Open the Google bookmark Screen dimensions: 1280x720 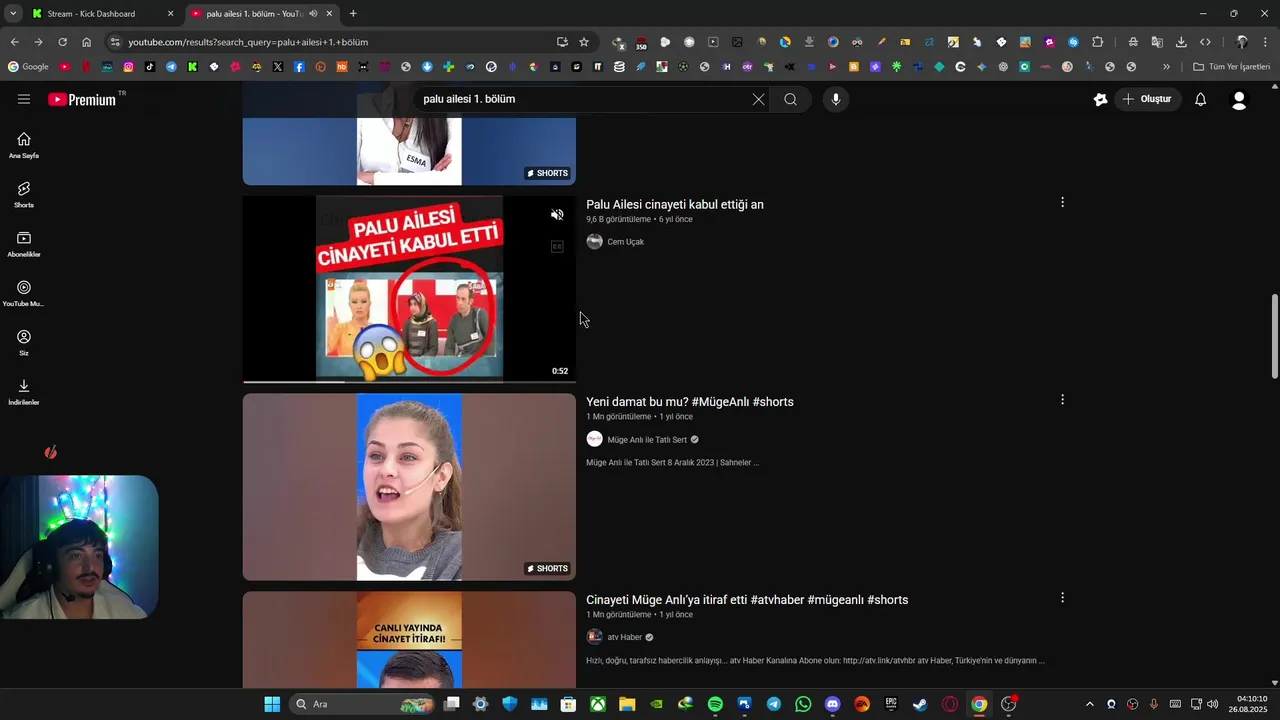click(28, 67)
